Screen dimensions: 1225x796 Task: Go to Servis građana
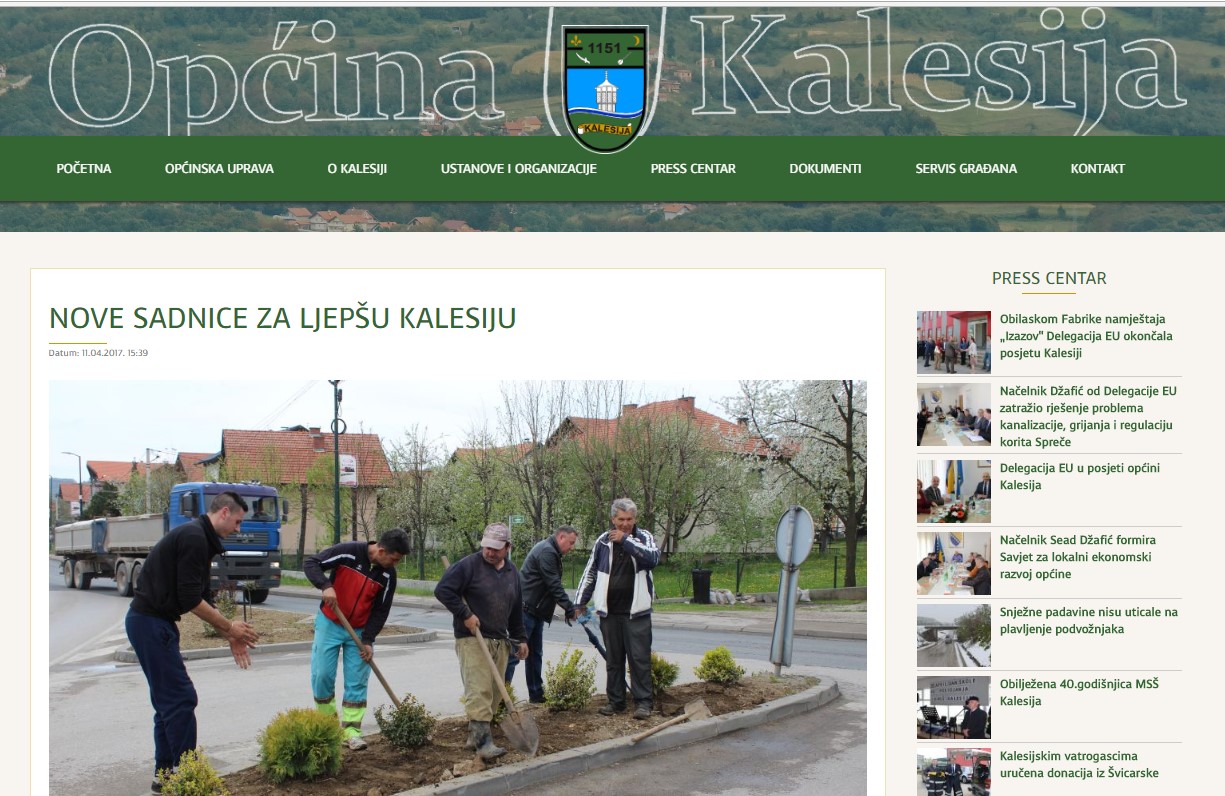pos(965,169)
